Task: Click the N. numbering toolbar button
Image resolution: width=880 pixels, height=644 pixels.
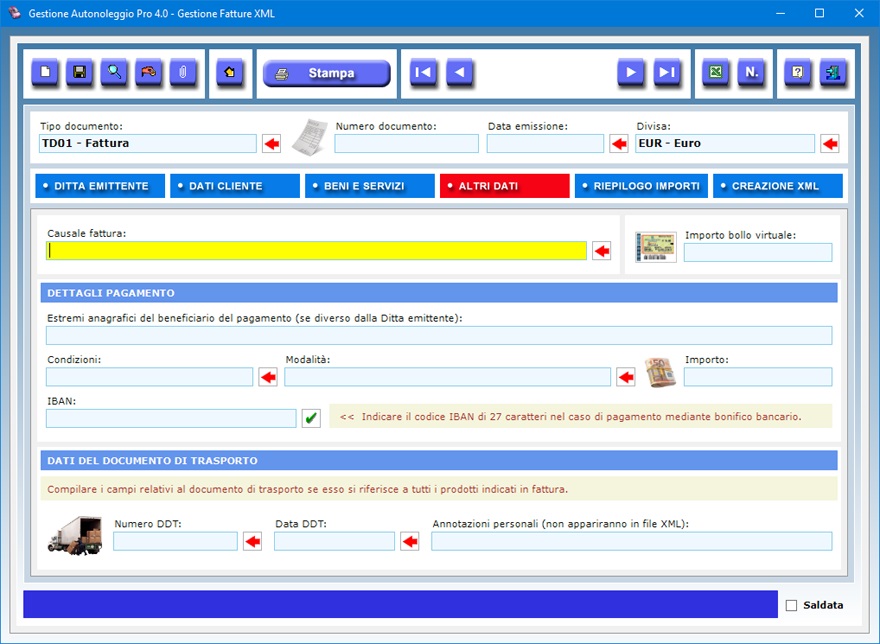Action: pyautogui.click(x=751, y=72)
